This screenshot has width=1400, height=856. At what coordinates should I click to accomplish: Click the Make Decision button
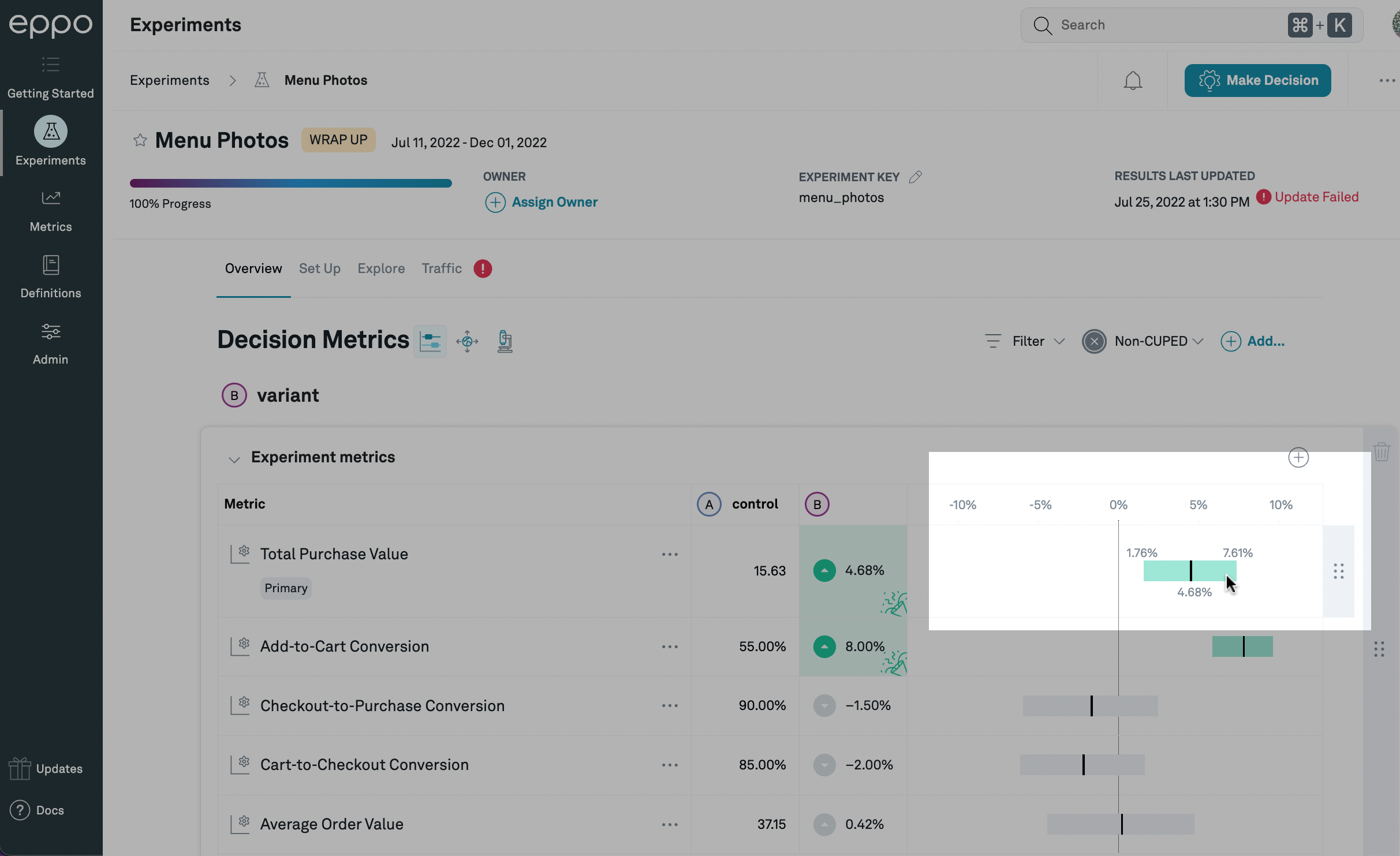(1257, 80)
